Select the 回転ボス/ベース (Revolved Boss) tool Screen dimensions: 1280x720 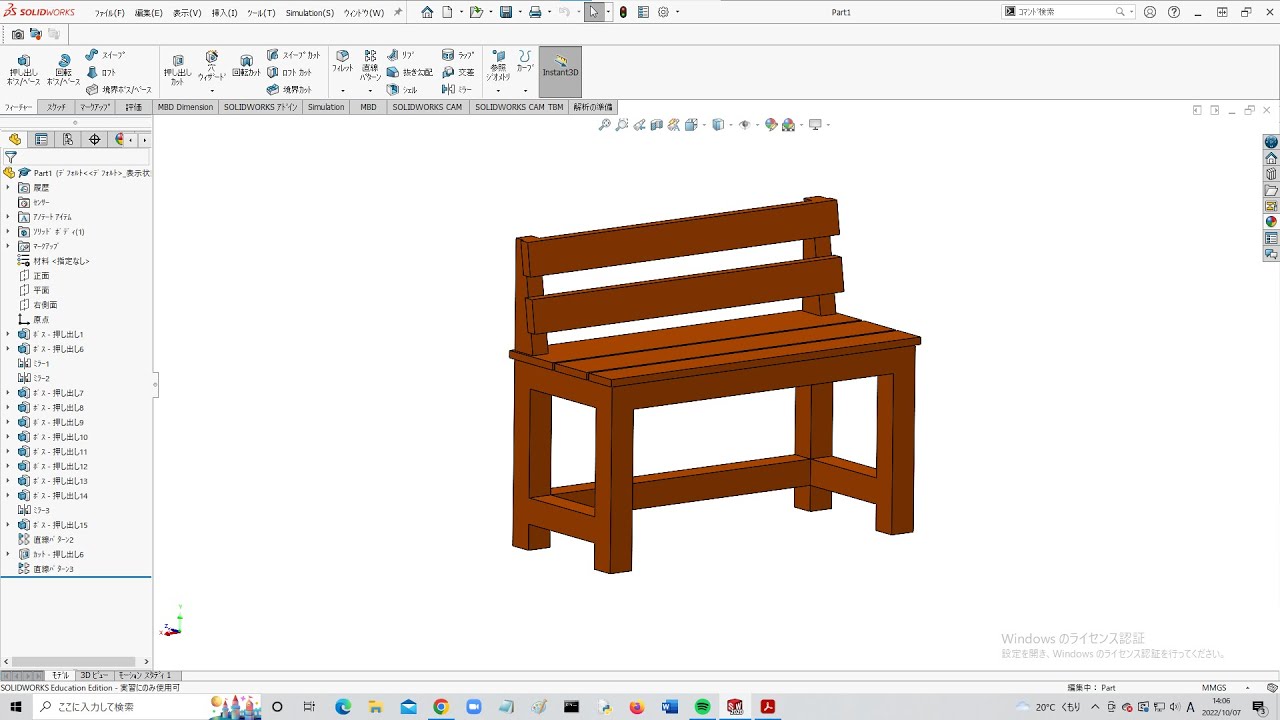(x=63, y=70)
